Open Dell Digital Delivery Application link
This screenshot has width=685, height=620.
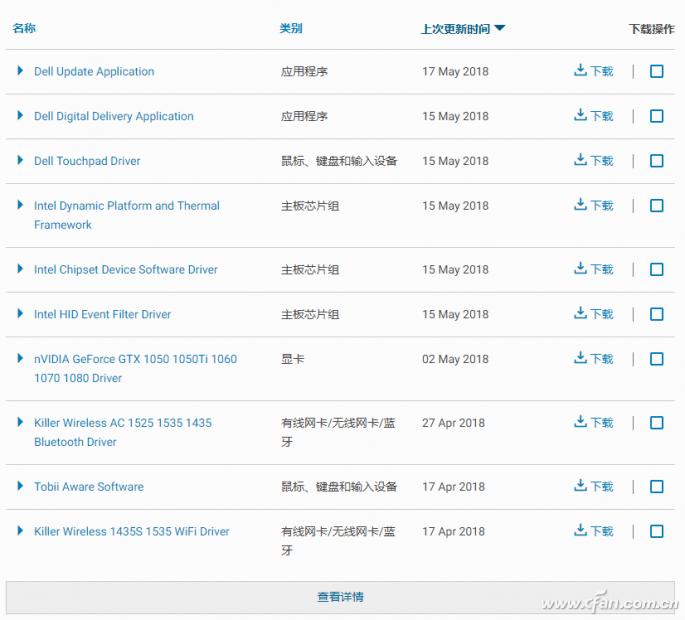[x=114, y=116]
